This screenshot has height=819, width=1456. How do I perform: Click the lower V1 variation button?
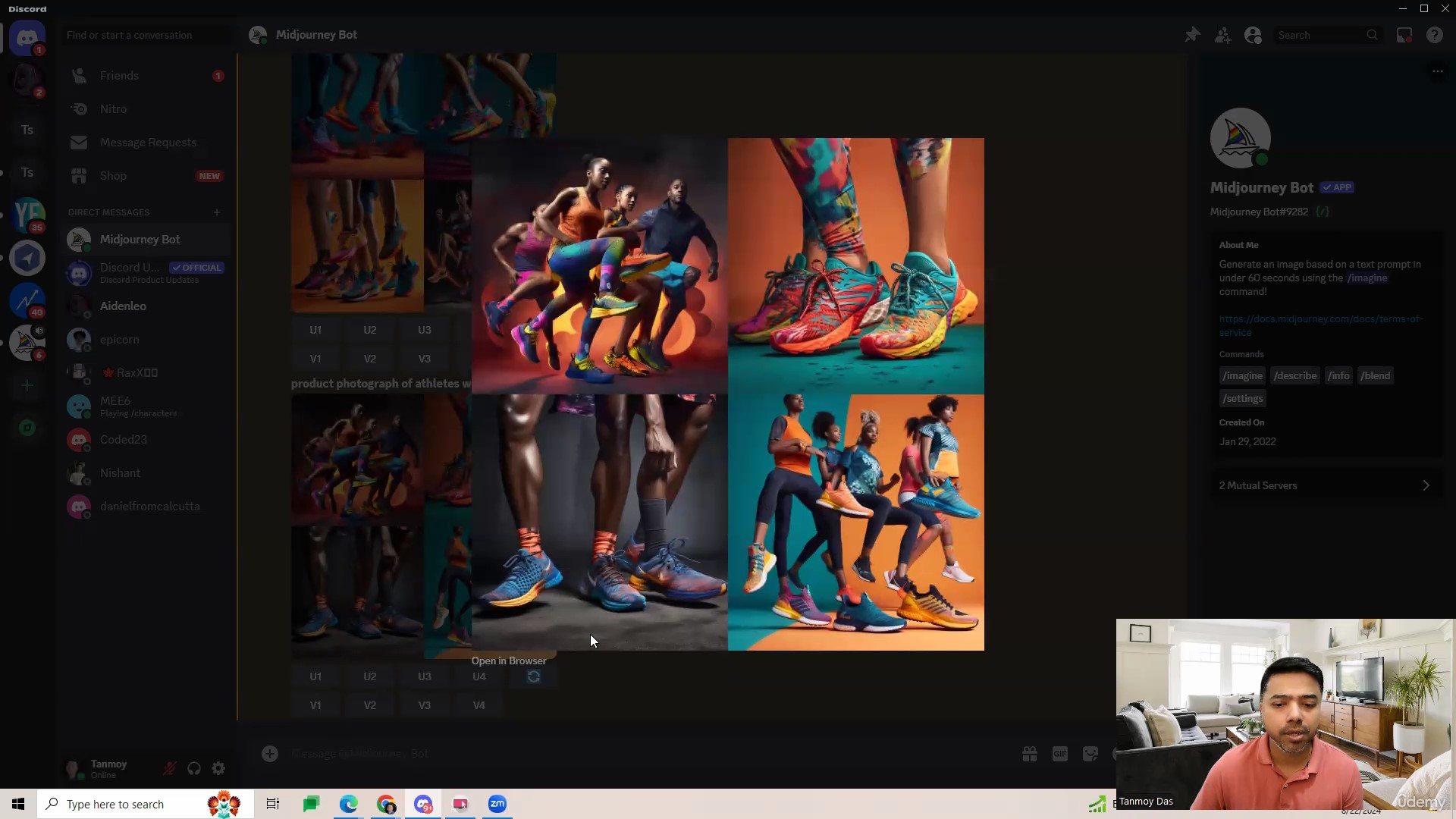pyautogui.click(x=315, y=705)
